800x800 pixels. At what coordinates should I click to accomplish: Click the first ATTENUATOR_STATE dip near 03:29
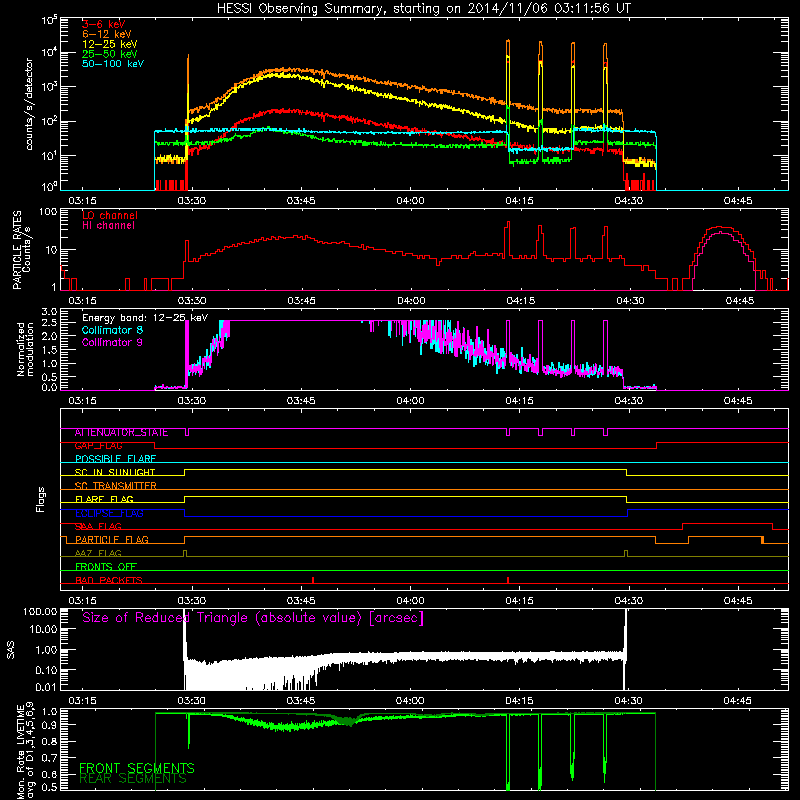[187, 432]
